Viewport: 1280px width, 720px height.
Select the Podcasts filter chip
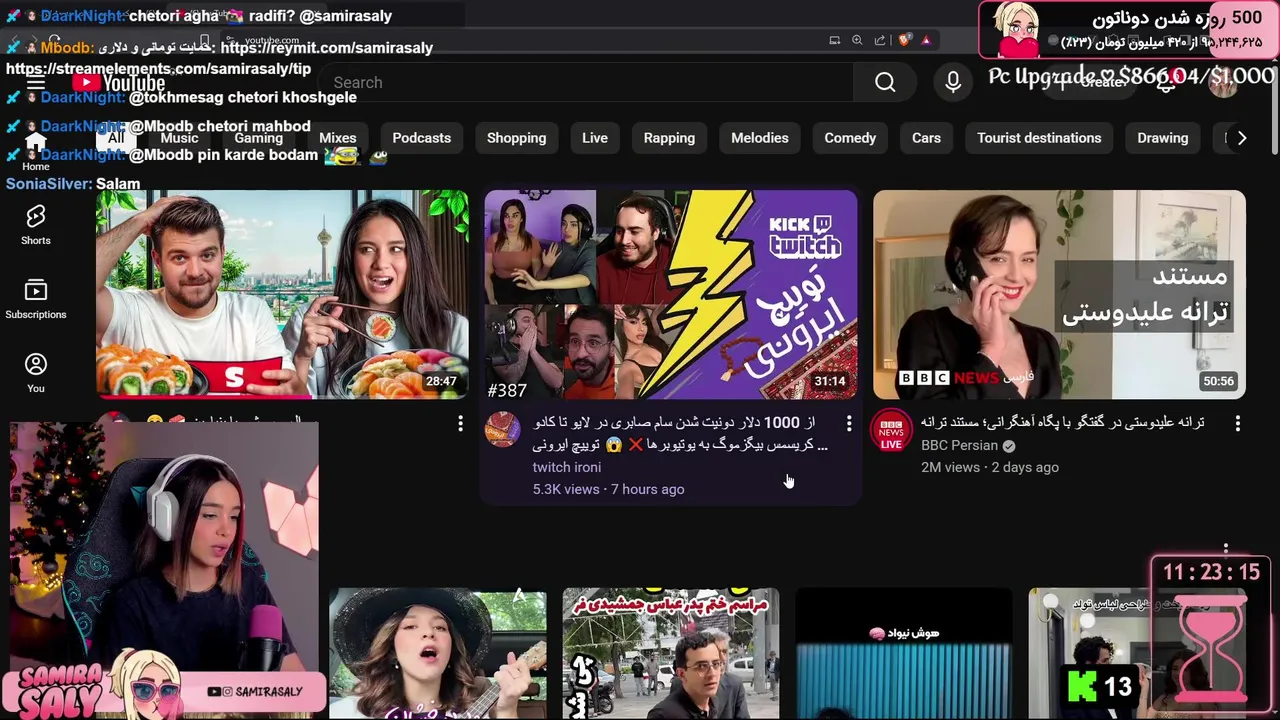(x=421, y=138)
